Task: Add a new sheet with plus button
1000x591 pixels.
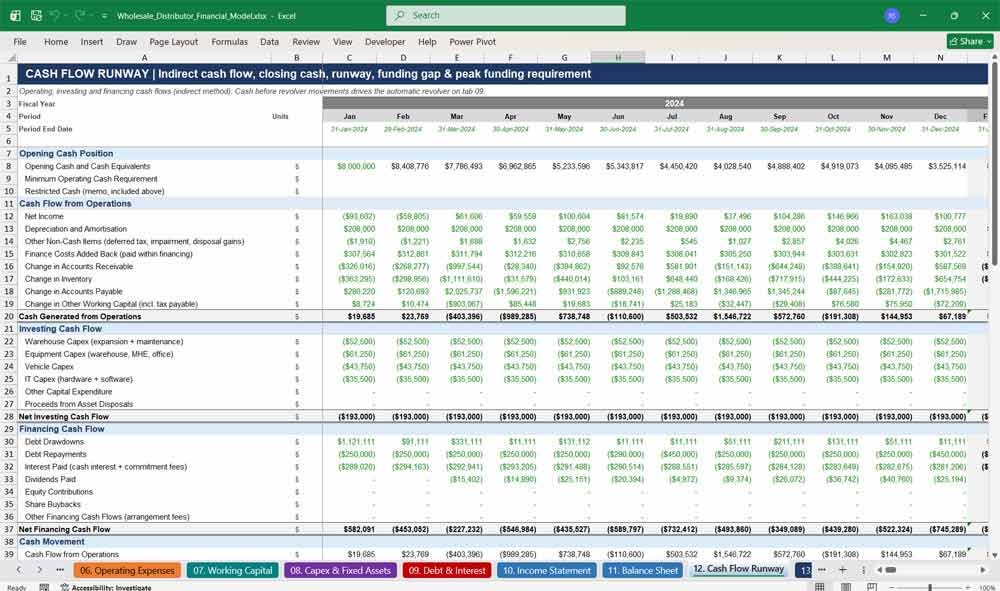Action: click(x=842, y=569)
